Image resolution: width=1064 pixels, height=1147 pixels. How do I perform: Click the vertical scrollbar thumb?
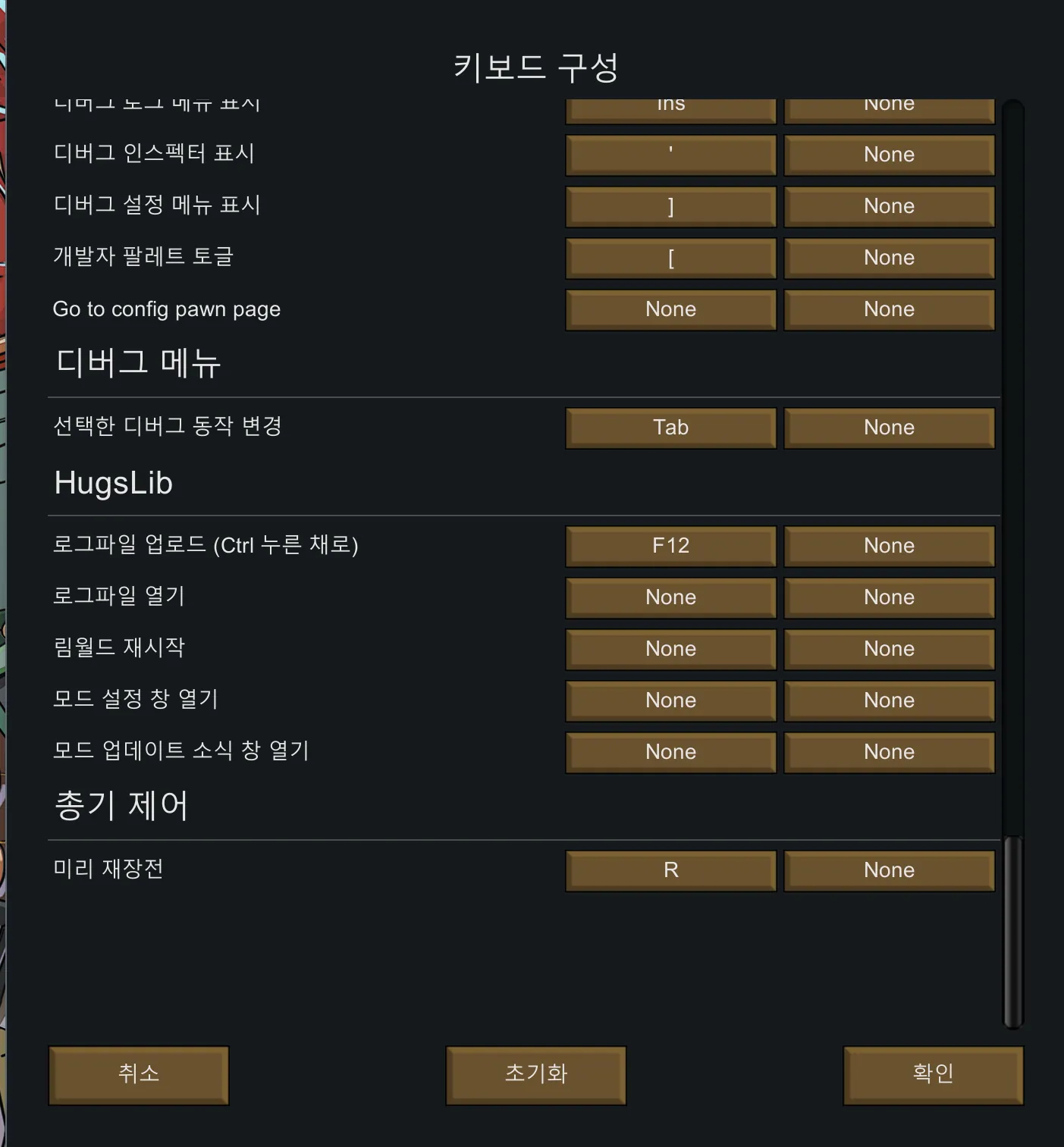(1013, 931)
